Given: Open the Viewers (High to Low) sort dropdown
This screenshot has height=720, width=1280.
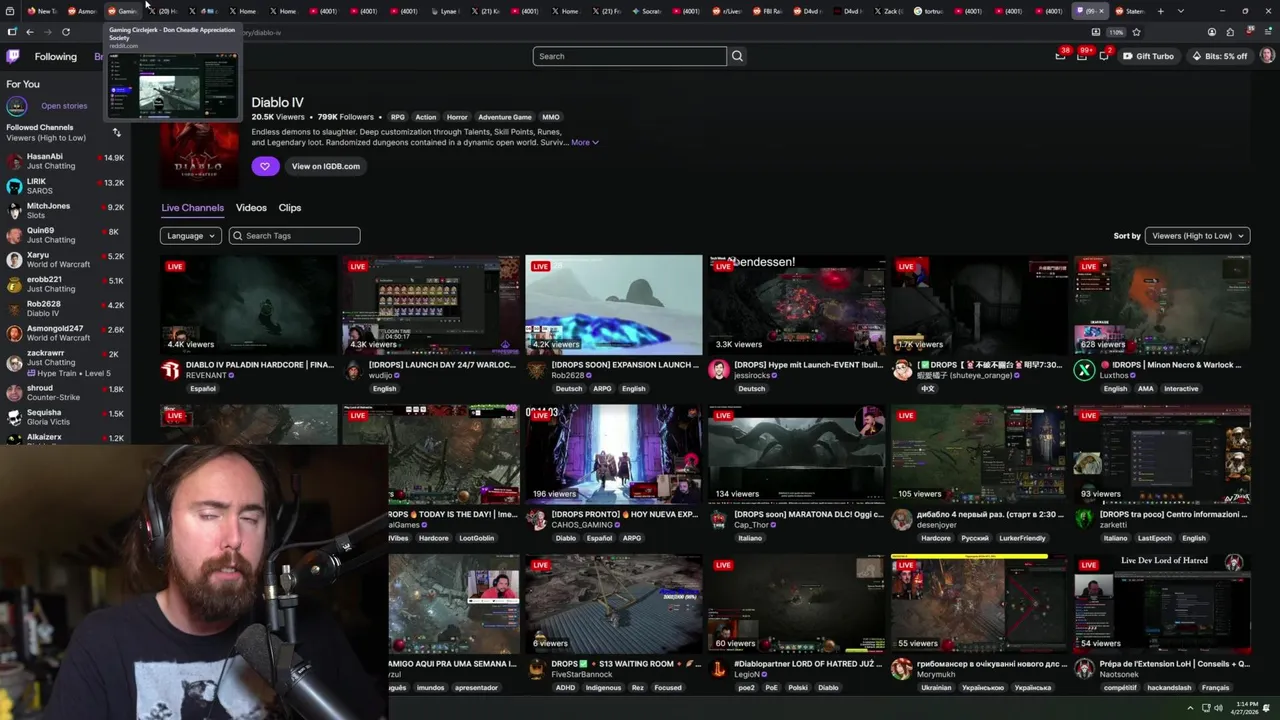Looking at the screenshot, I should (1197, 236).
